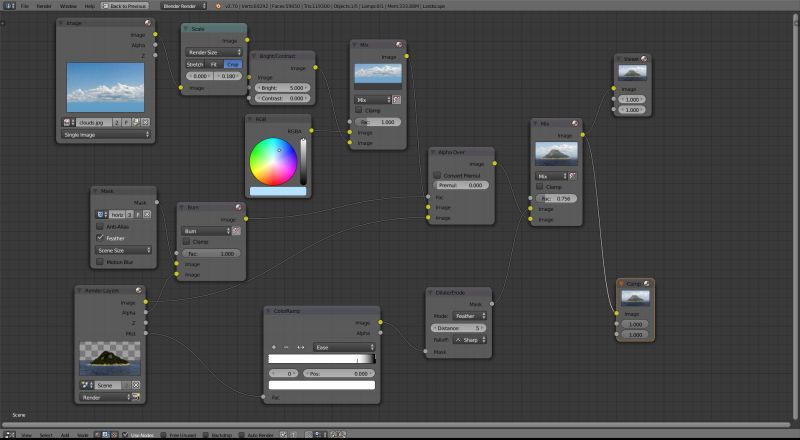Viewport: 800px width, 440px height.
Task: Disable Feather checkbox in Mask node
Action: [100, 238]
